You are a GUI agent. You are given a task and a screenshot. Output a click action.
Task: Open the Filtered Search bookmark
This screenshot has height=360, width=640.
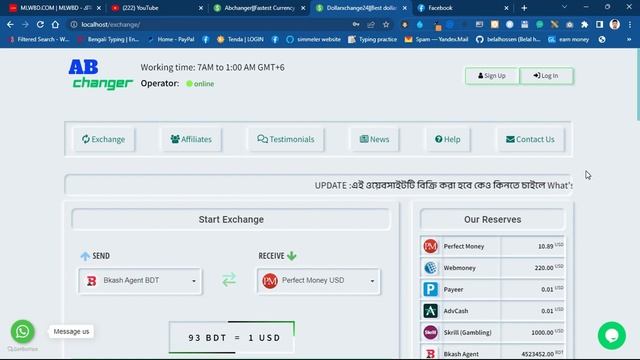click(x=39, y=39)
